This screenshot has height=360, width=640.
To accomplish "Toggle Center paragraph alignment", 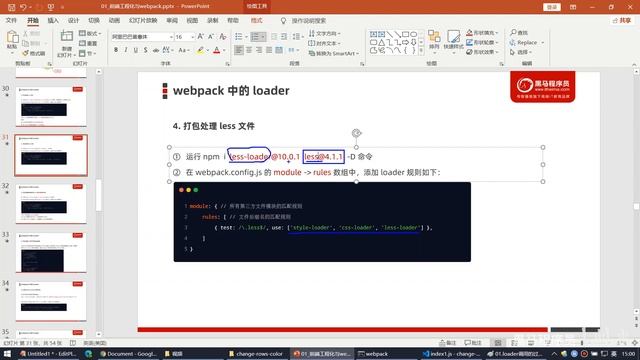I will pyautogui.click(x=249, y=50).
